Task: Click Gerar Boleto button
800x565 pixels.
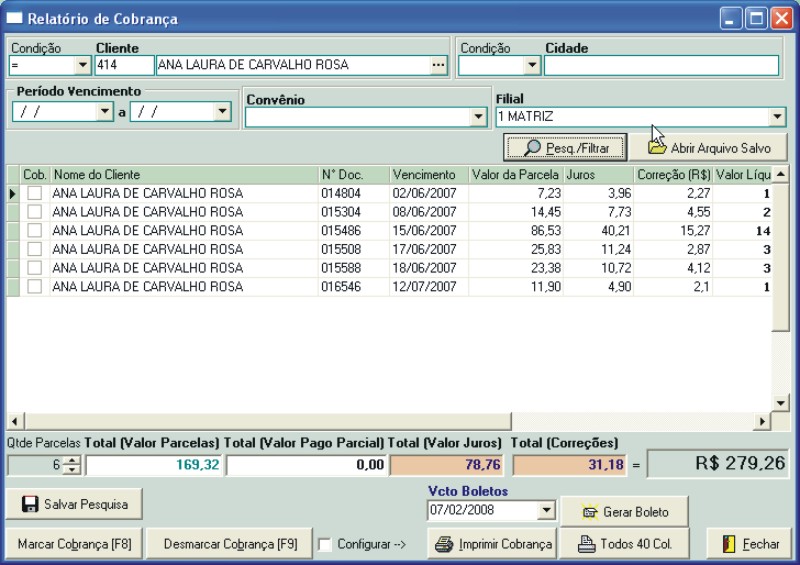Action: tap(624, 511)
